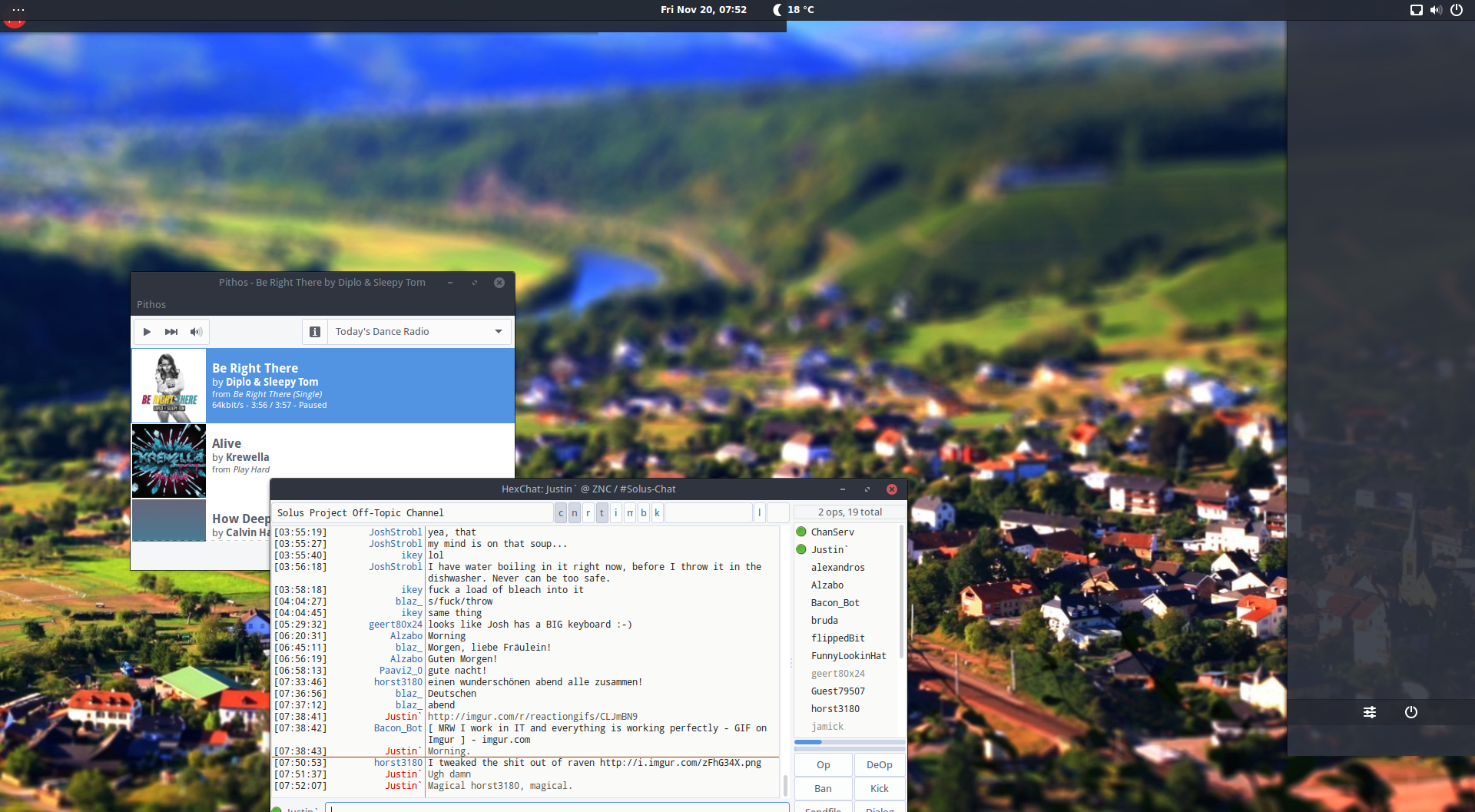Toggle channel mode 'k' in HexChat
Image resolution: width=1475 pixels, height=812 pixels.
(x=658, y=513)
